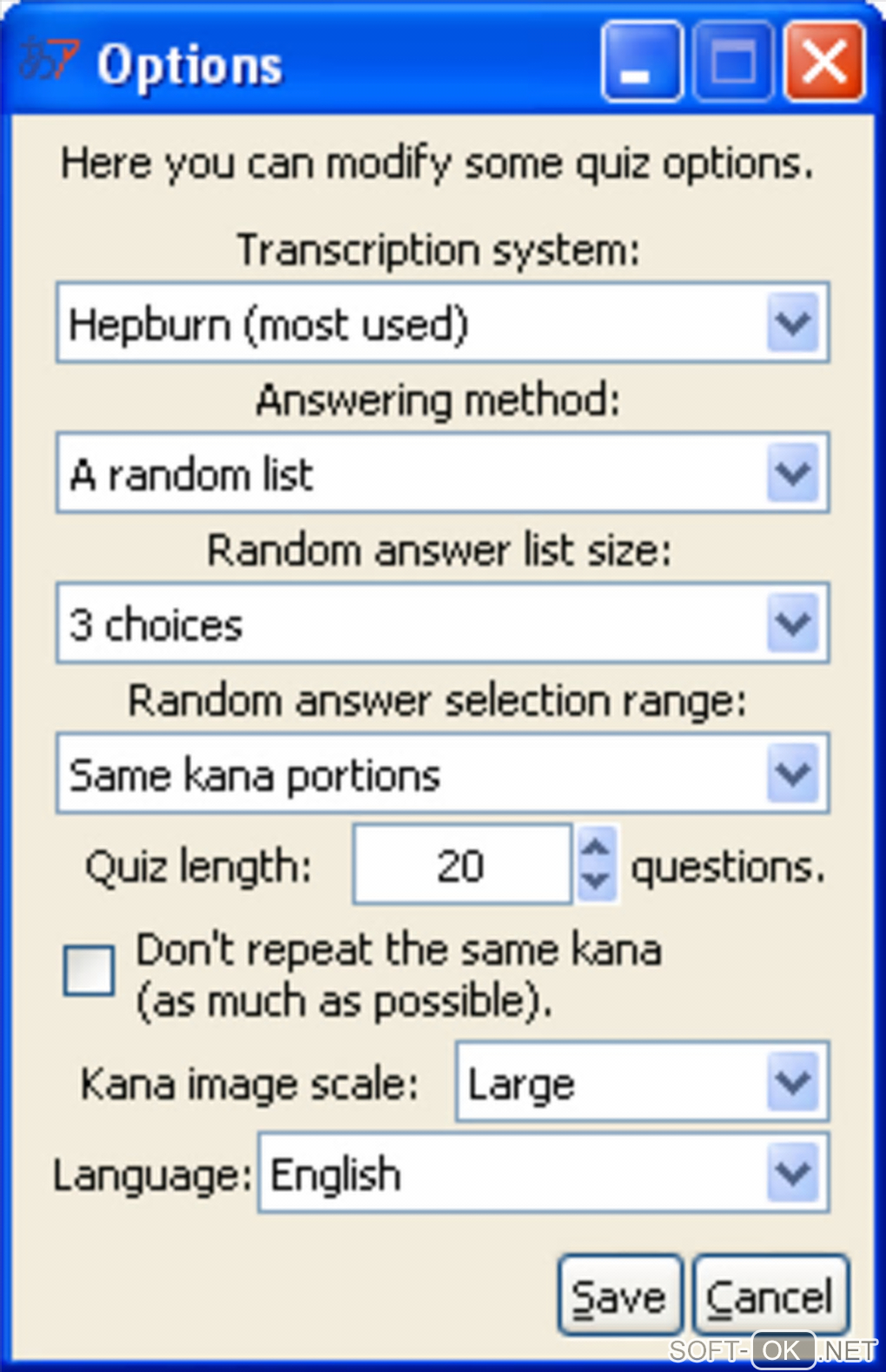Click the Options title bar text

pos(189,66)
